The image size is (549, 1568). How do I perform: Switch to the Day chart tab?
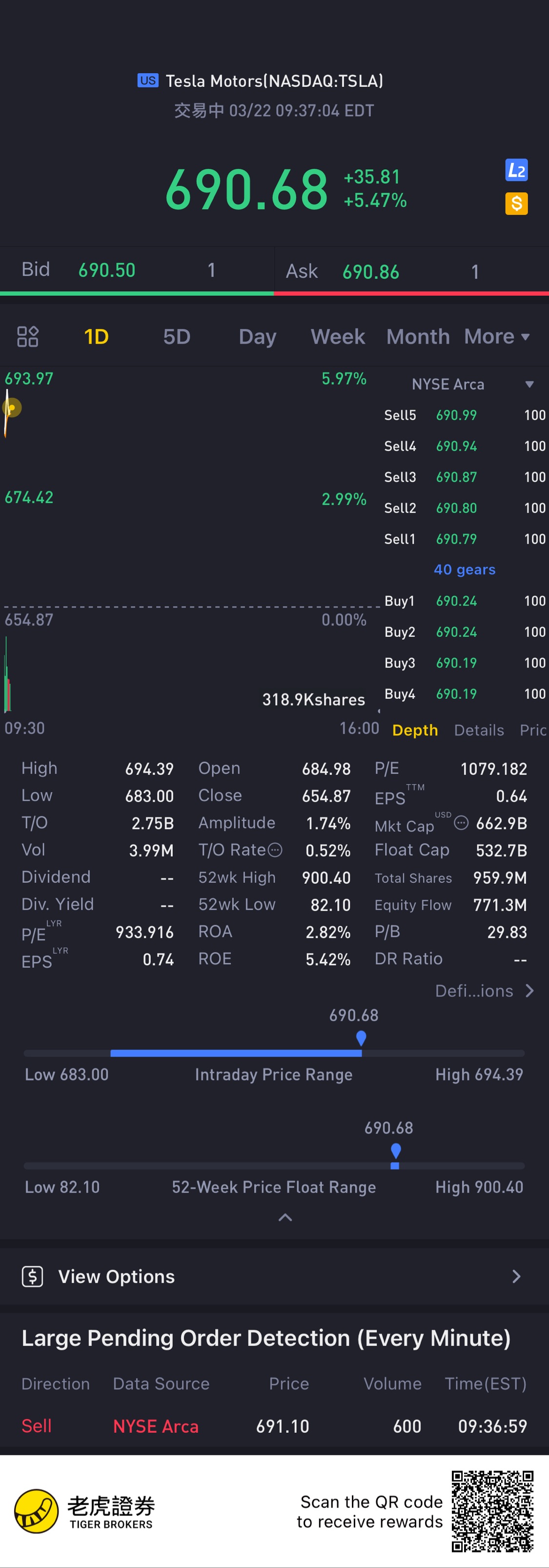[258, 337]
